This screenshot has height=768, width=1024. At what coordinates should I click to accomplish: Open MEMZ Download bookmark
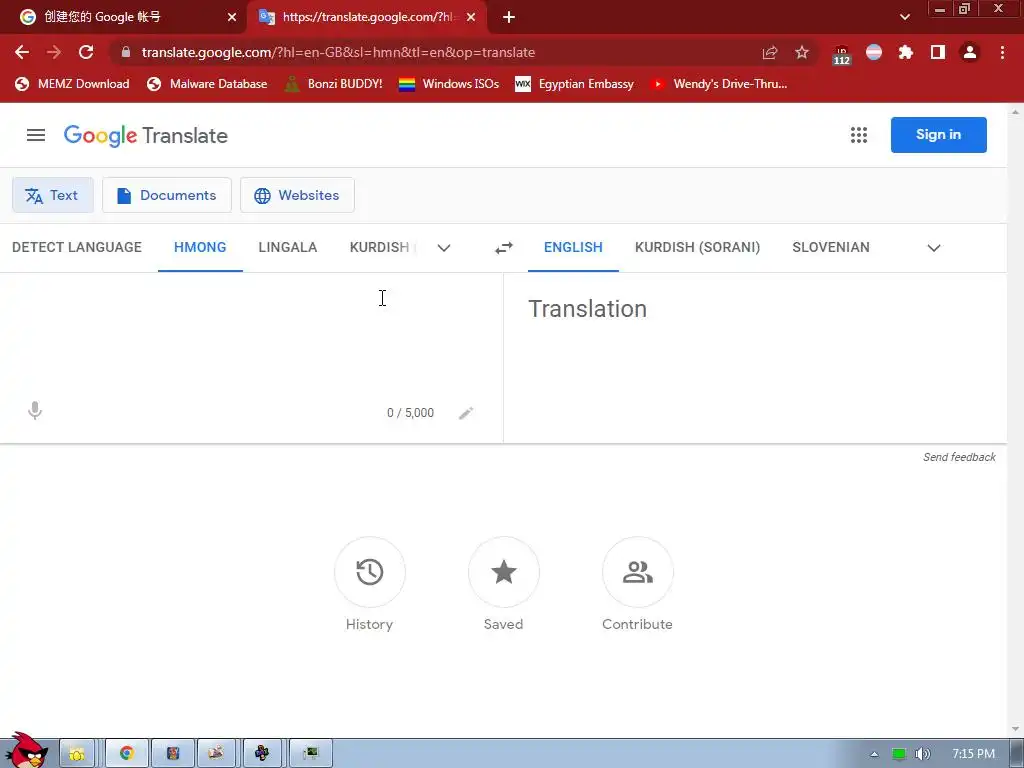(x=72, y=84)
